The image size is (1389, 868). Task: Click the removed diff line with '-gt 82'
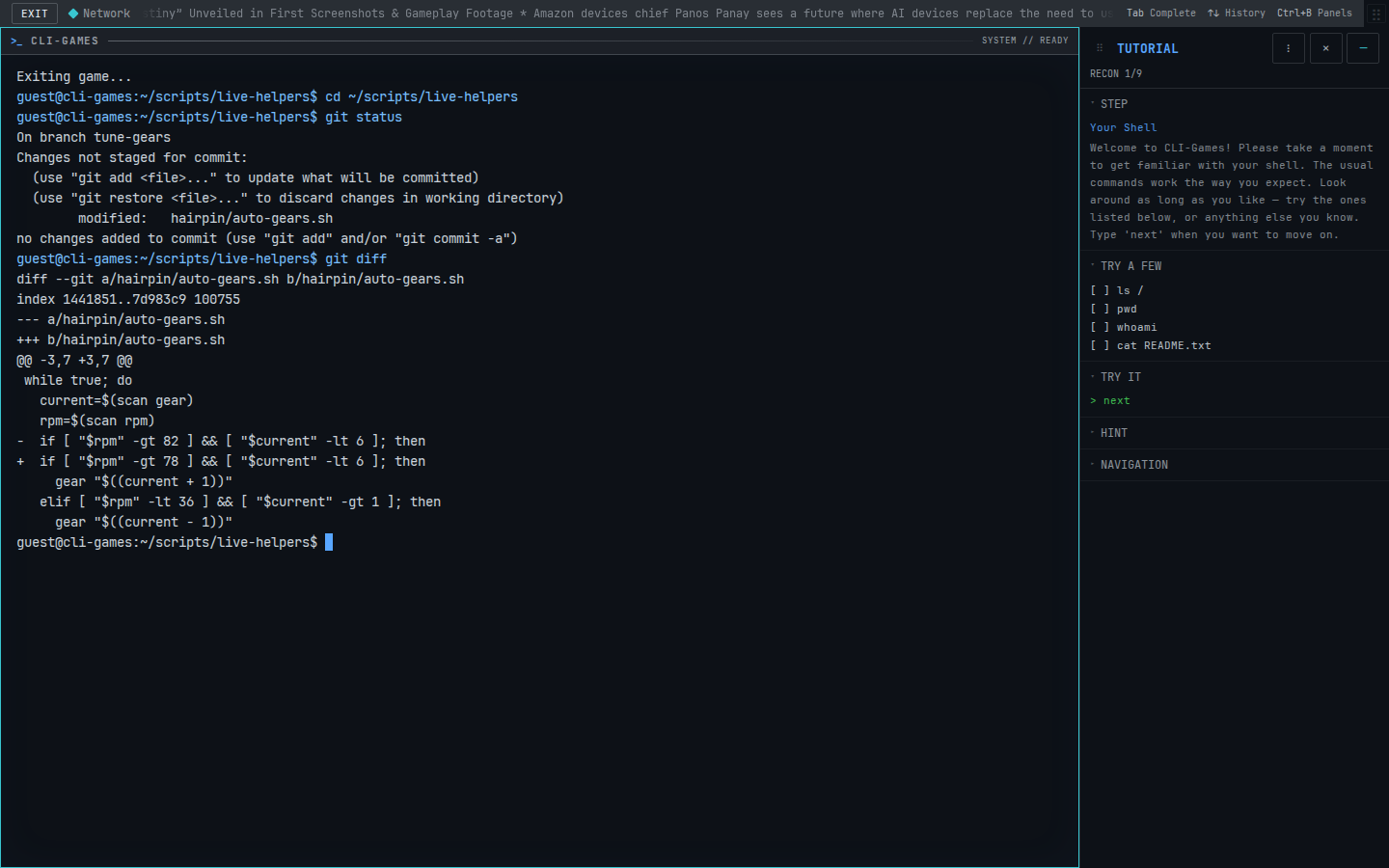point(221,442)
